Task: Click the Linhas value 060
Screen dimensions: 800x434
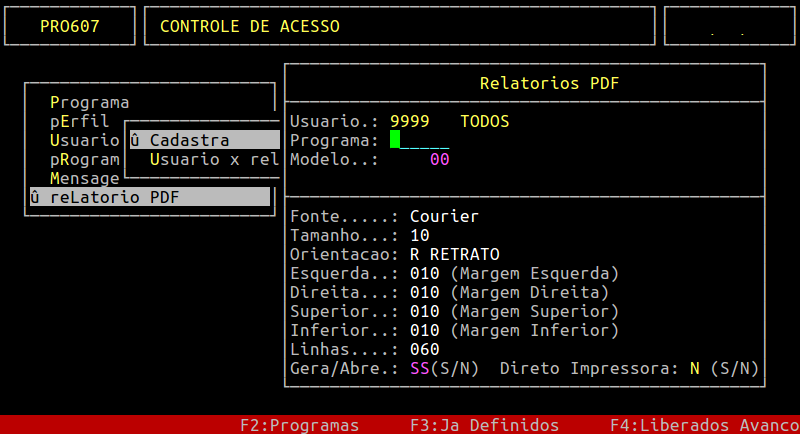Action: [425, 349]
